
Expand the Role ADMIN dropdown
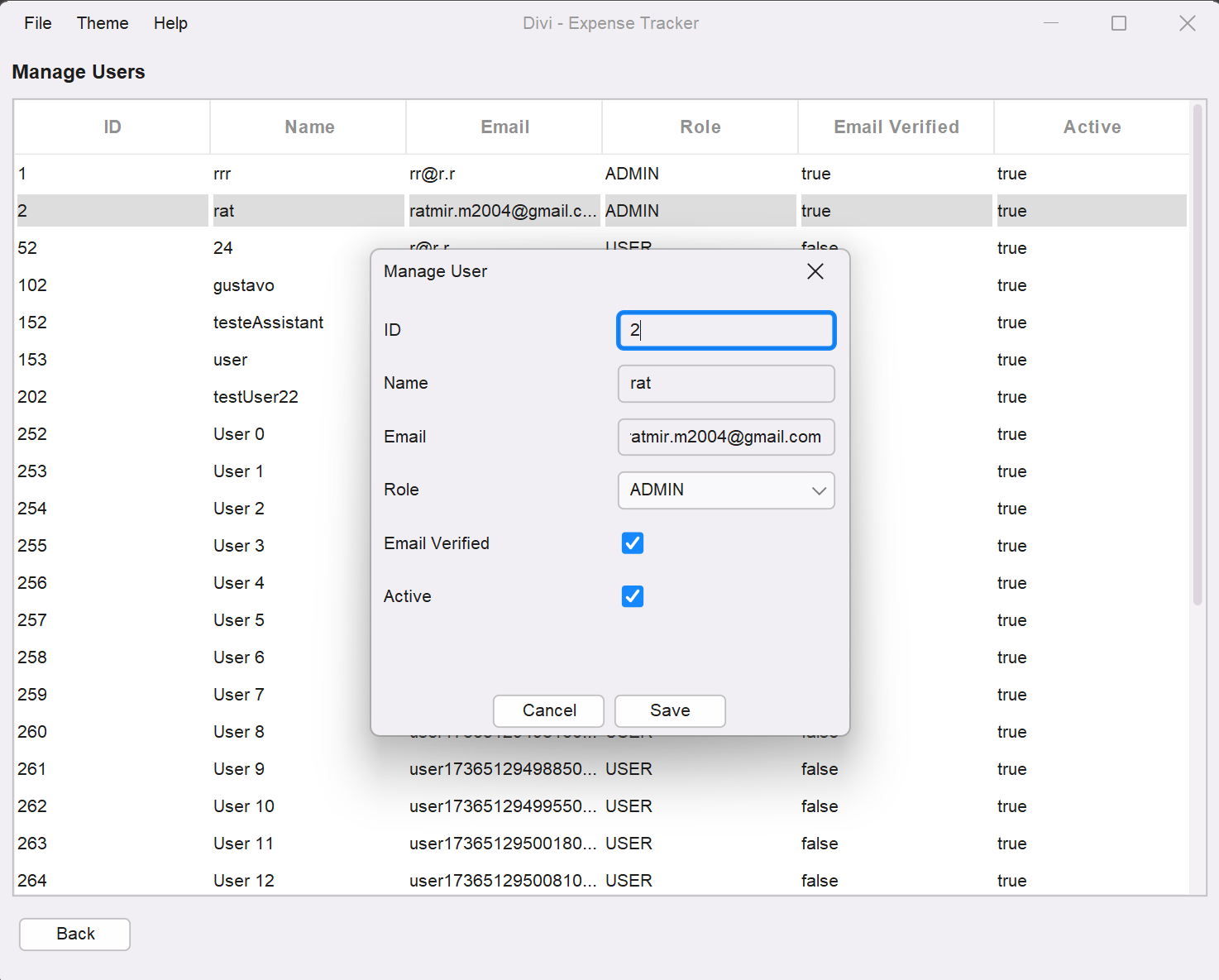(x=726, y=490)
